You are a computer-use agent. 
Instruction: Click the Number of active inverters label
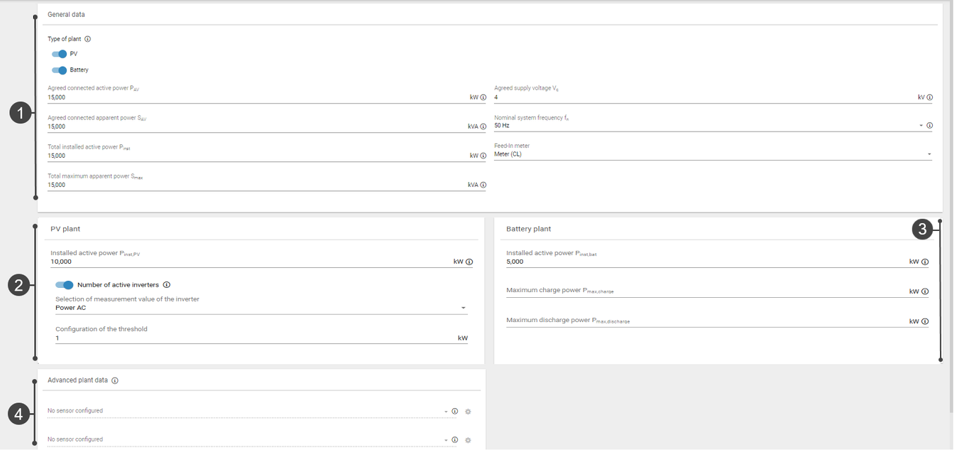[118, 285]
